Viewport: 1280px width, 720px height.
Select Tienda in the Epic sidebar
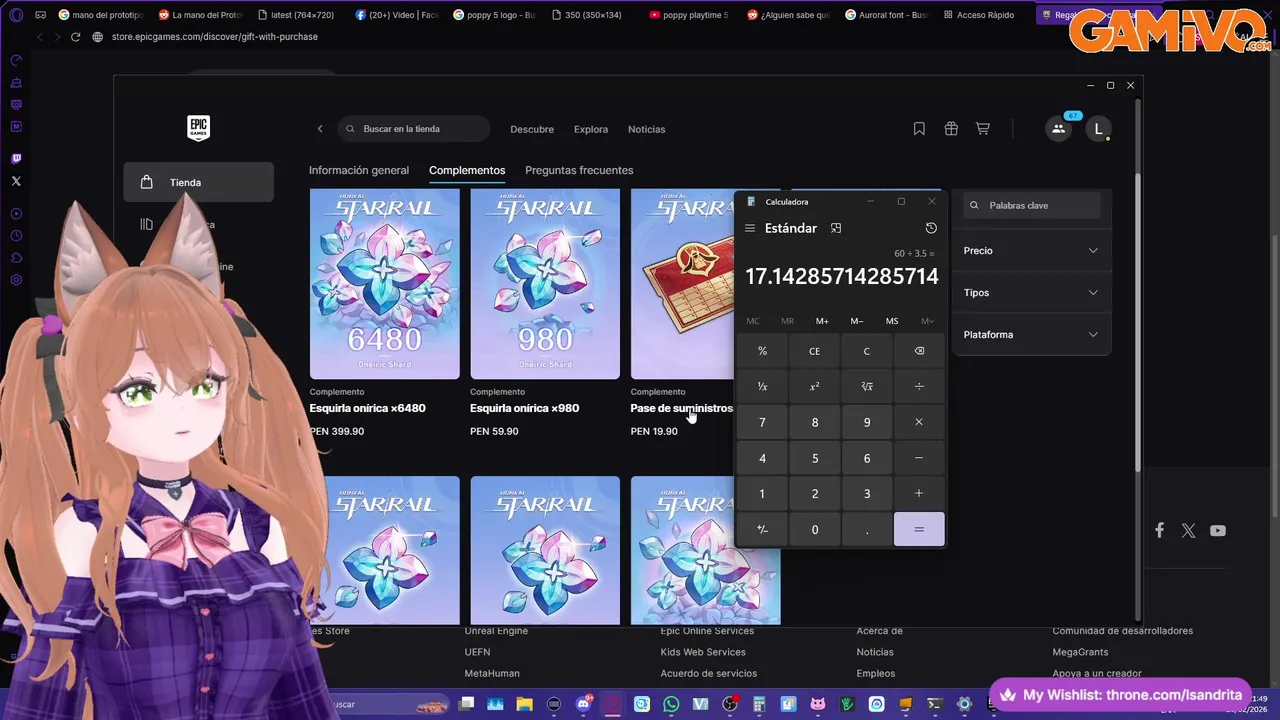[x=198, y=182]
